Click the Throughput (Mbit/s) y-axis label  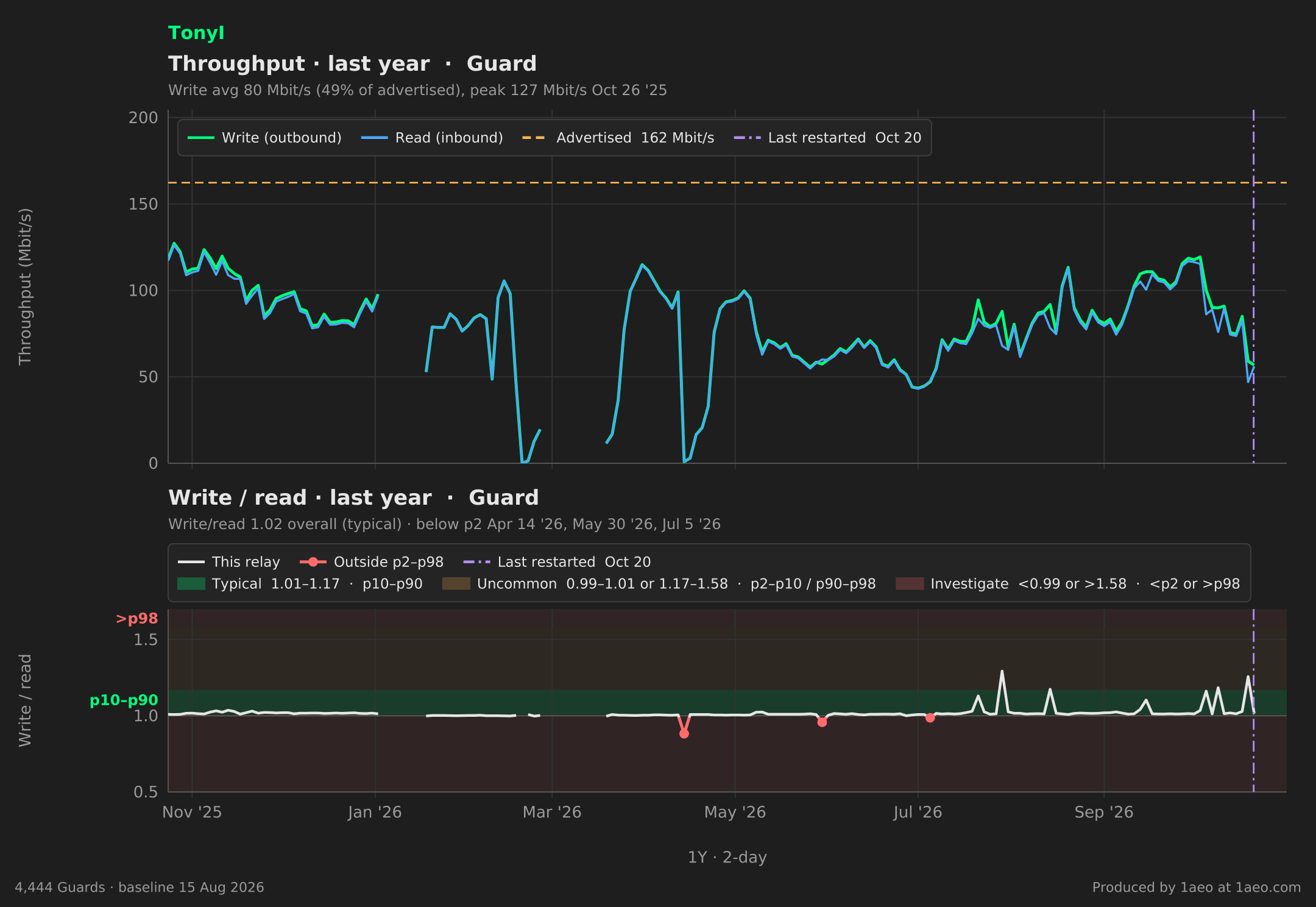pyautogui.click(x=25, y=286)
